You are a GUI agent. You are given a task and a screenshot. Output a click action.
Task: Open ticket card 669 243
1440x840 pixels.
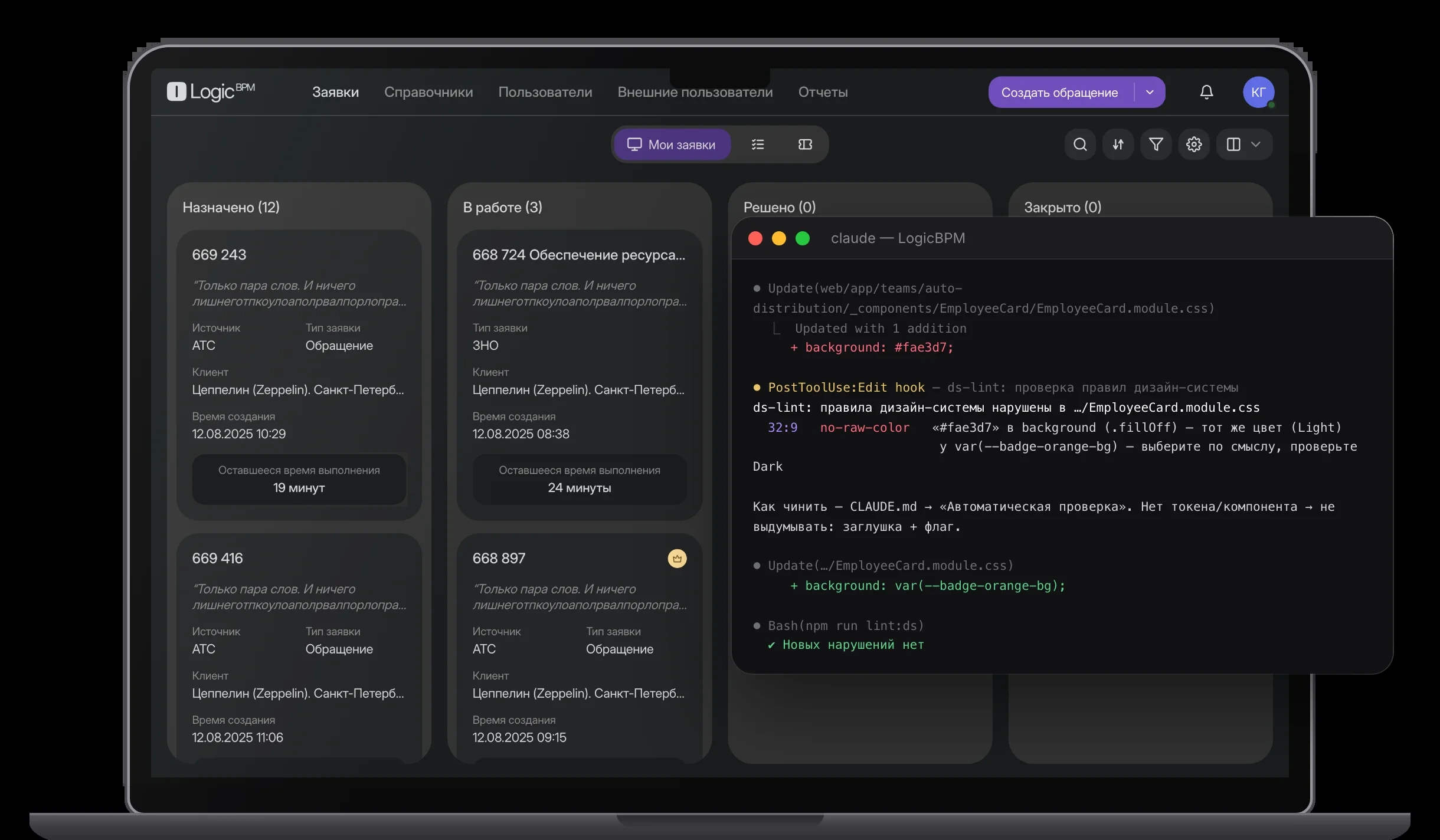(299, 375)
